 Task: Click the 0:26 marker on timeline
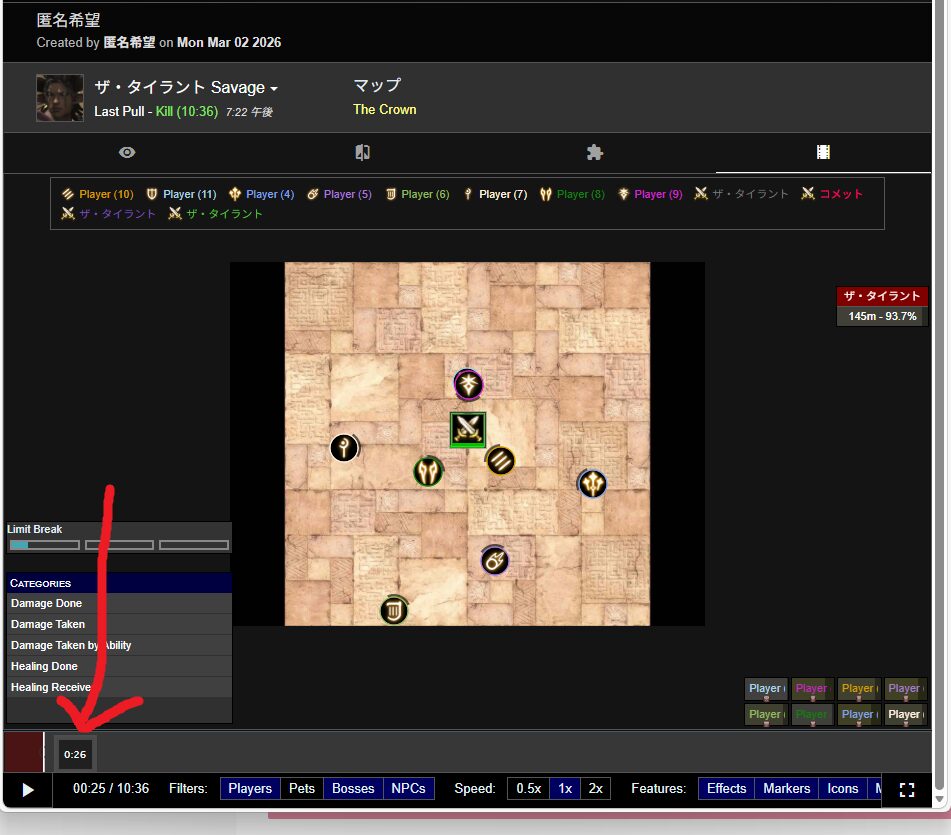(x=75, y=754)
